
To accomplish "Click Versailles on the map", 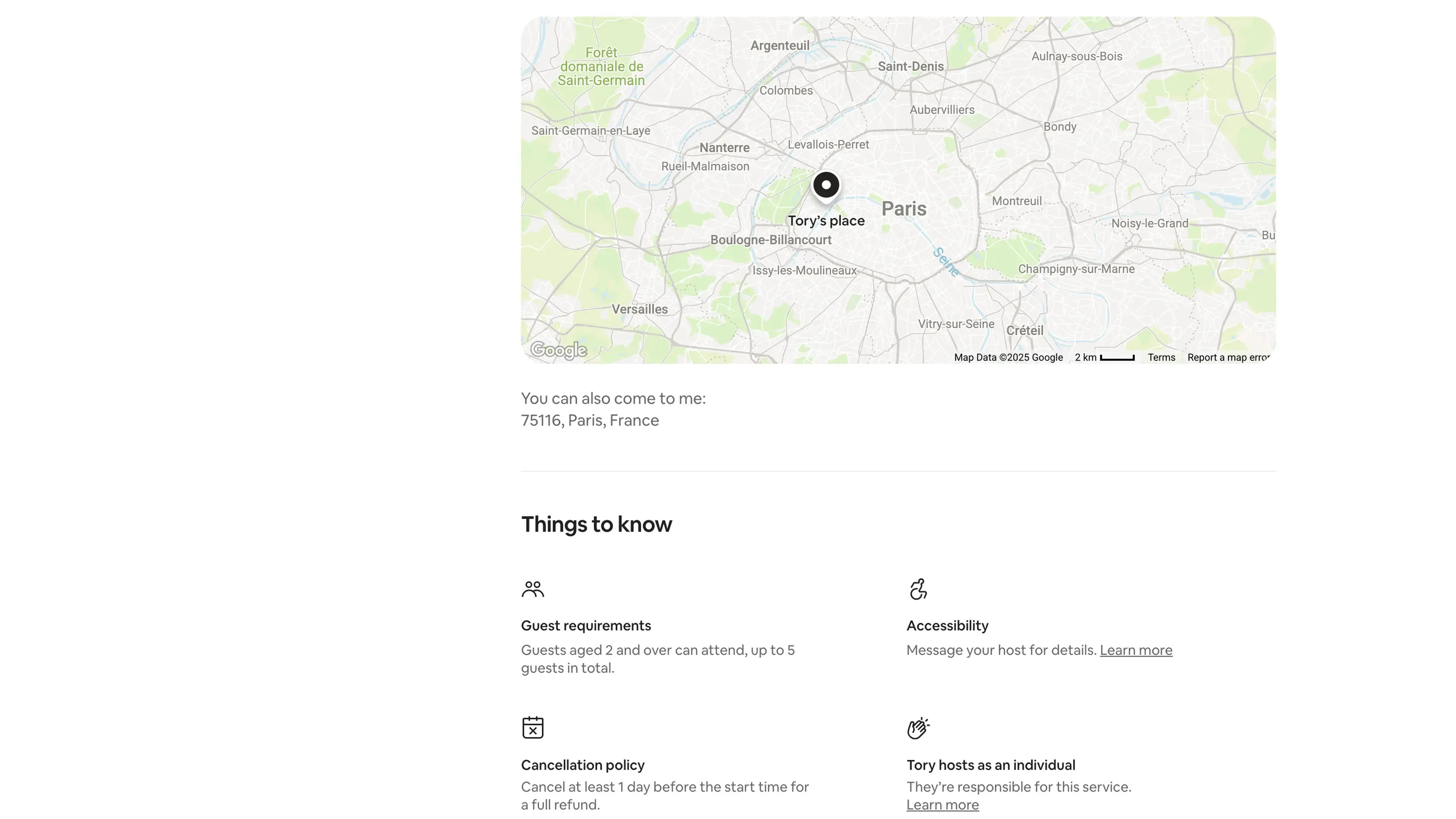I will coord(639,309).
